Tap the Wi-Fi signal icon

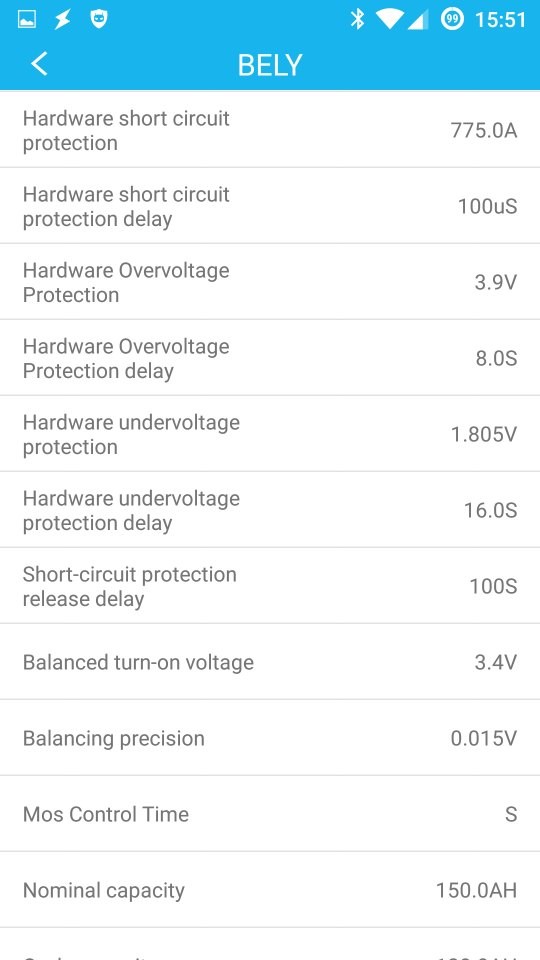pos(389,20)
